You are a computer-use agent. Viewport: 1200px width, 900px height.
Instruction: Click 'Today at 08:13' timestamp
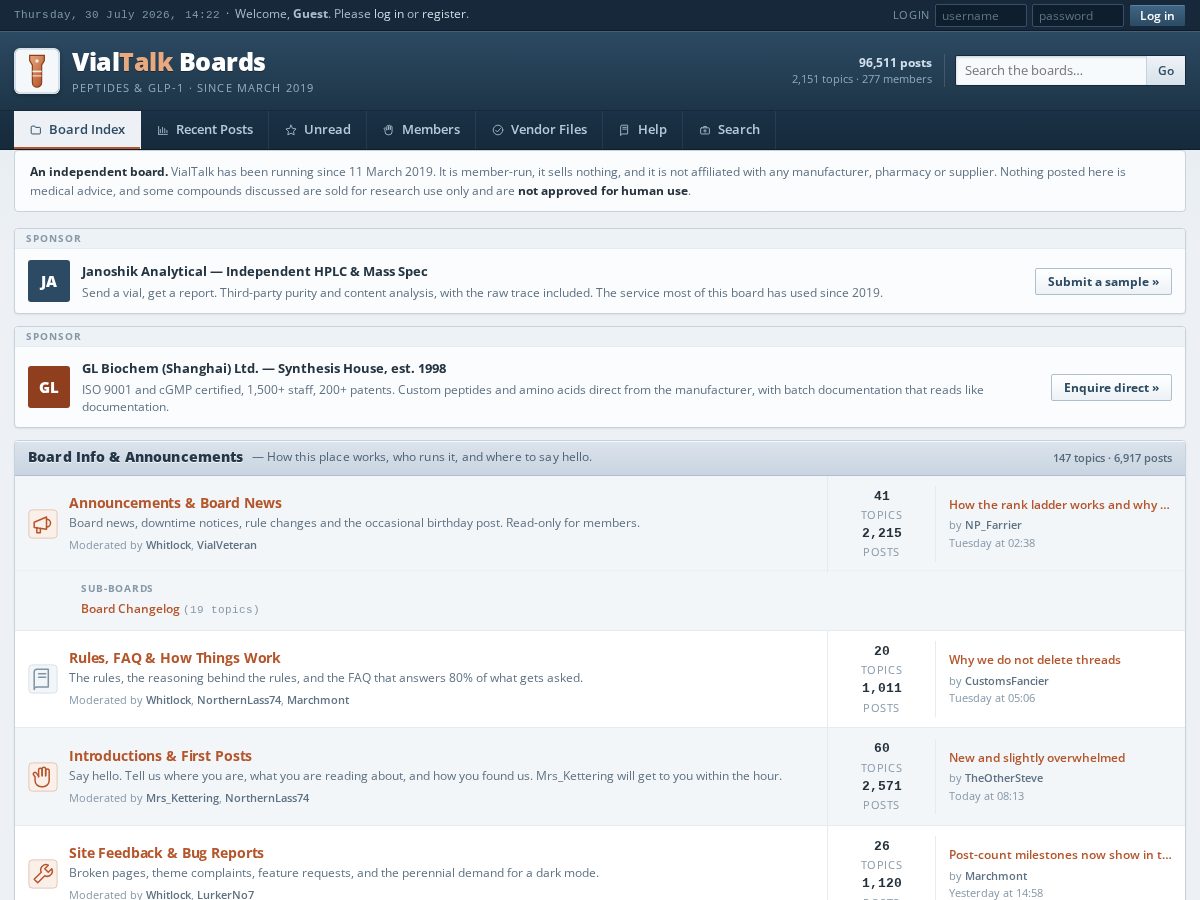coord(986,796)
